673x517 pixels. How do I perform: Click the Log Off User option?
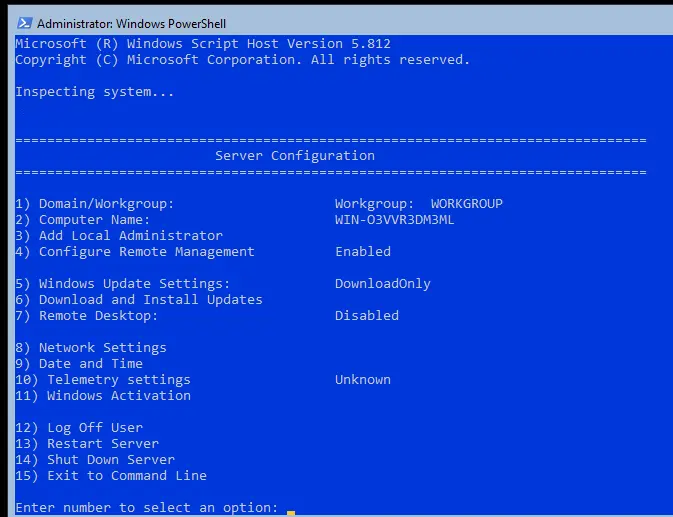pos(79,428)
